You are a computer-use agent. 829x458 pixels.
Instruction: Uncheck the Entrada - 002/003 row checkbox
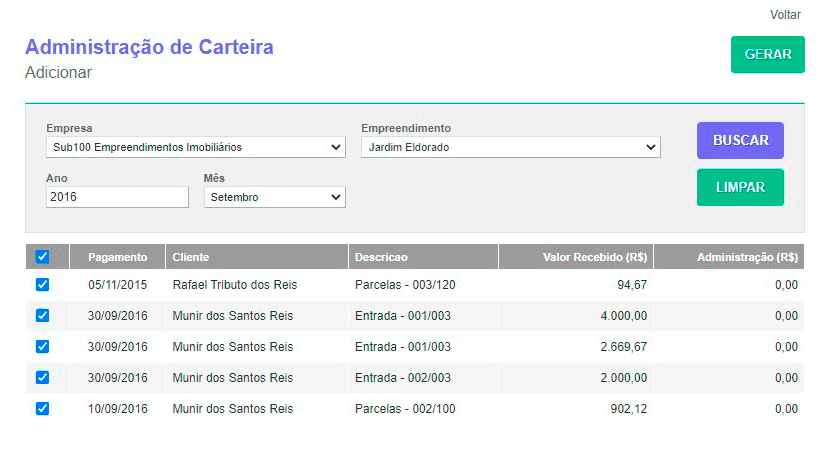42,378
